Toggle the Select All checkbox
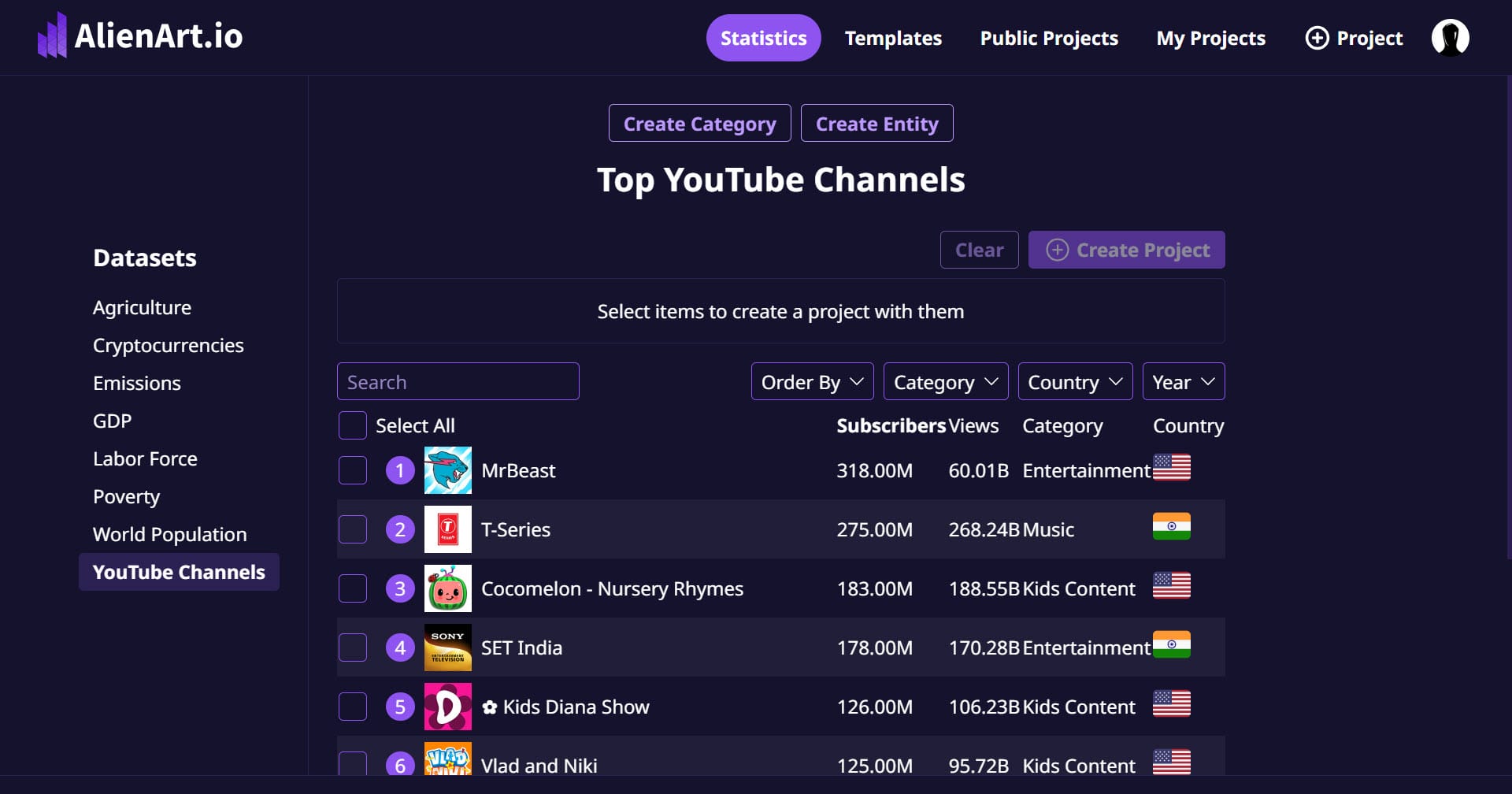The height and width of the screenshot is (794, 1512). click(x=352, y=425)
